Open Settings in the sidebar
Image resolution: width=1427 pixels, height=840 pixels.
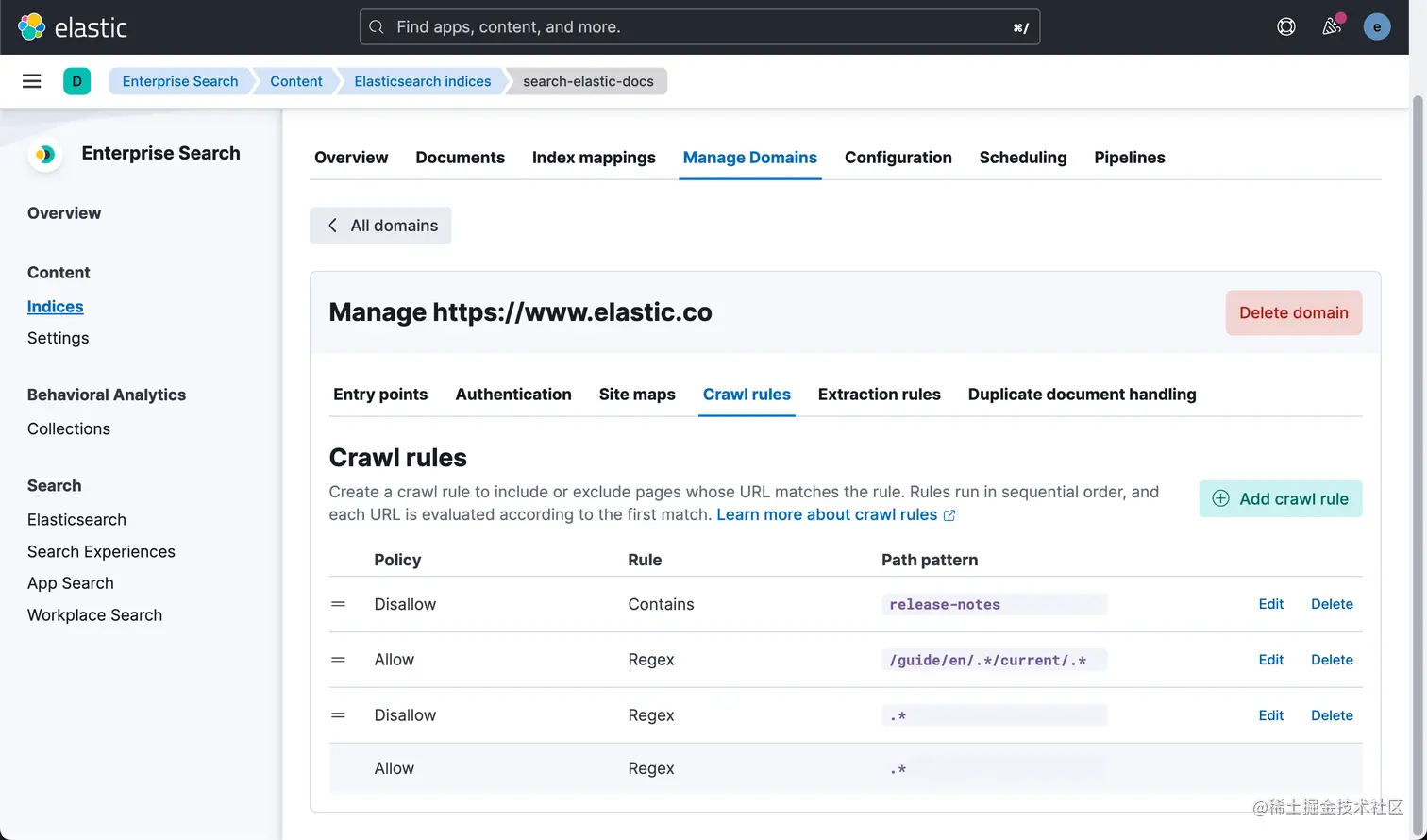(59, 338)
